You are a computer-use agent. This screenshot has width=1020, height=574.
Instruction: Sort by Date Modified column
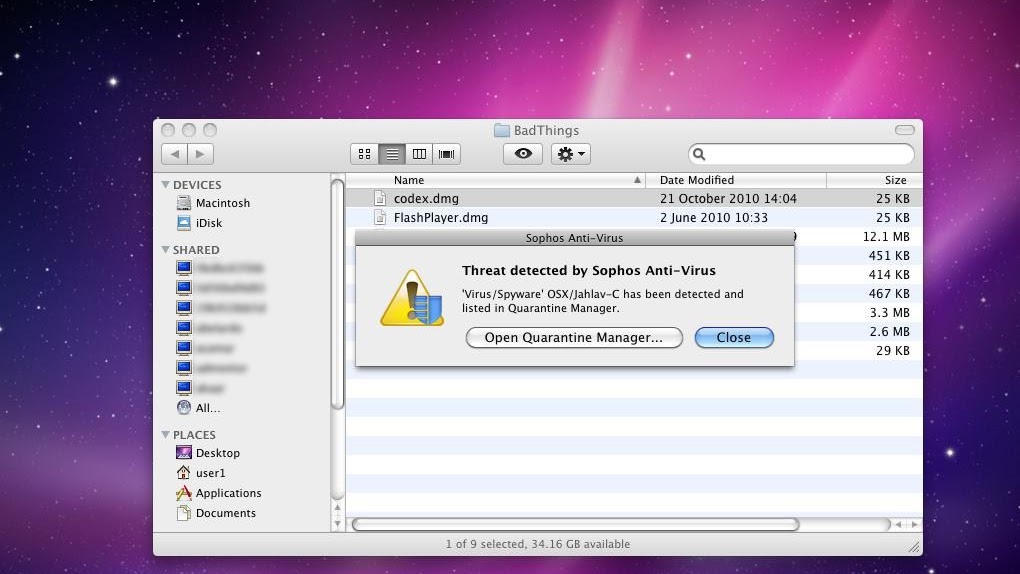[736, 180]
